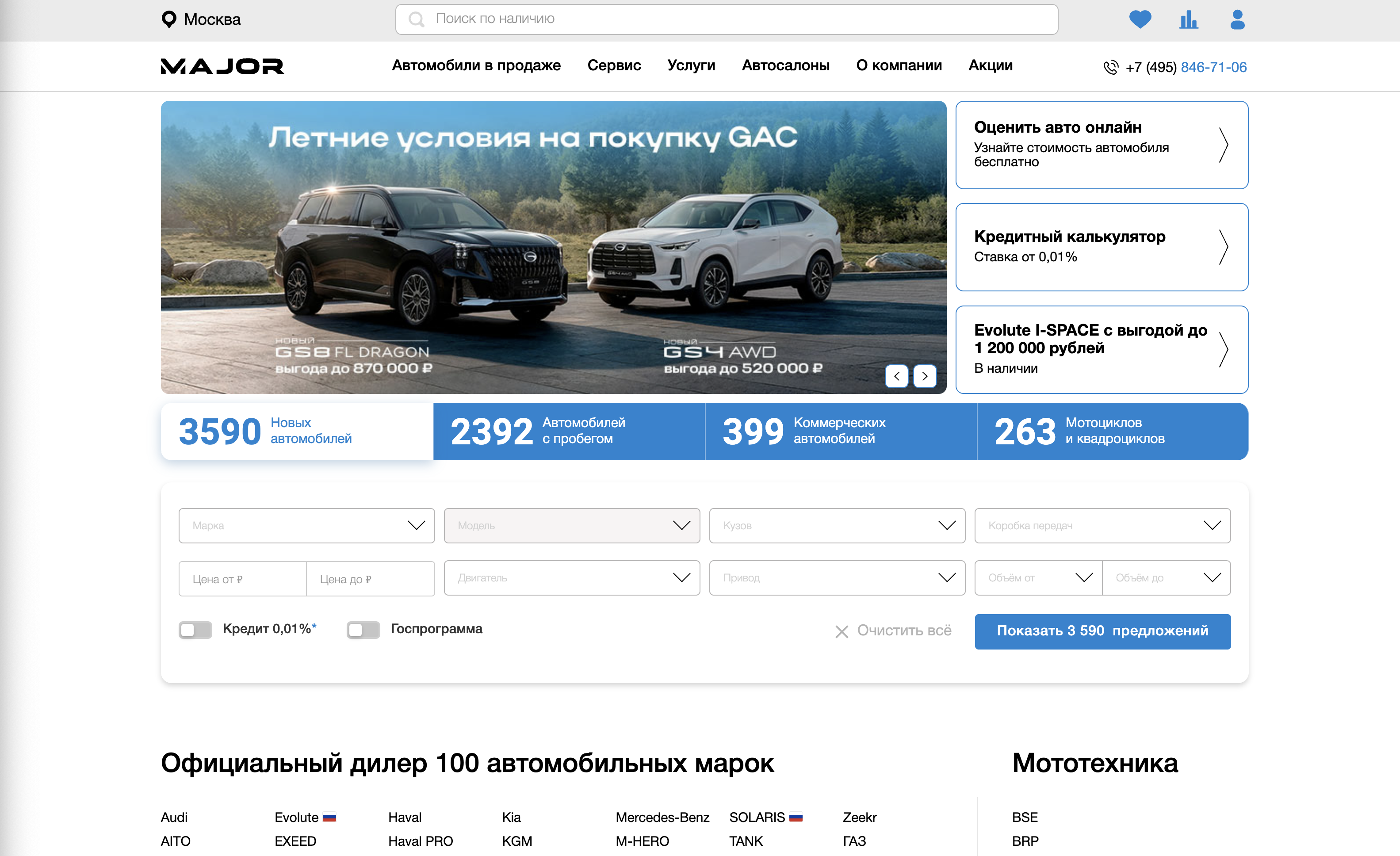Select the 3590 Новых автомобилей tab
Viewport: 1400px width, 856px height.
click(297, 431)
